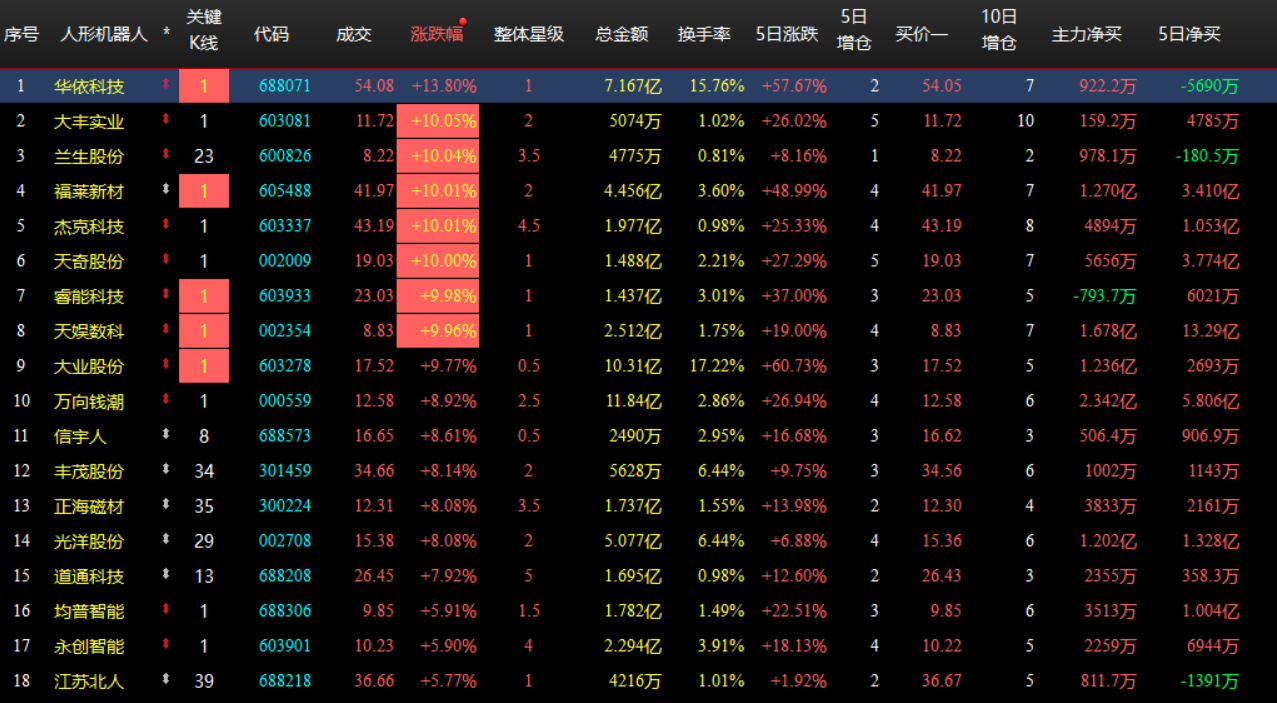Sort by 成交 column header
1277x703 pixels.
tap(354, 34)
